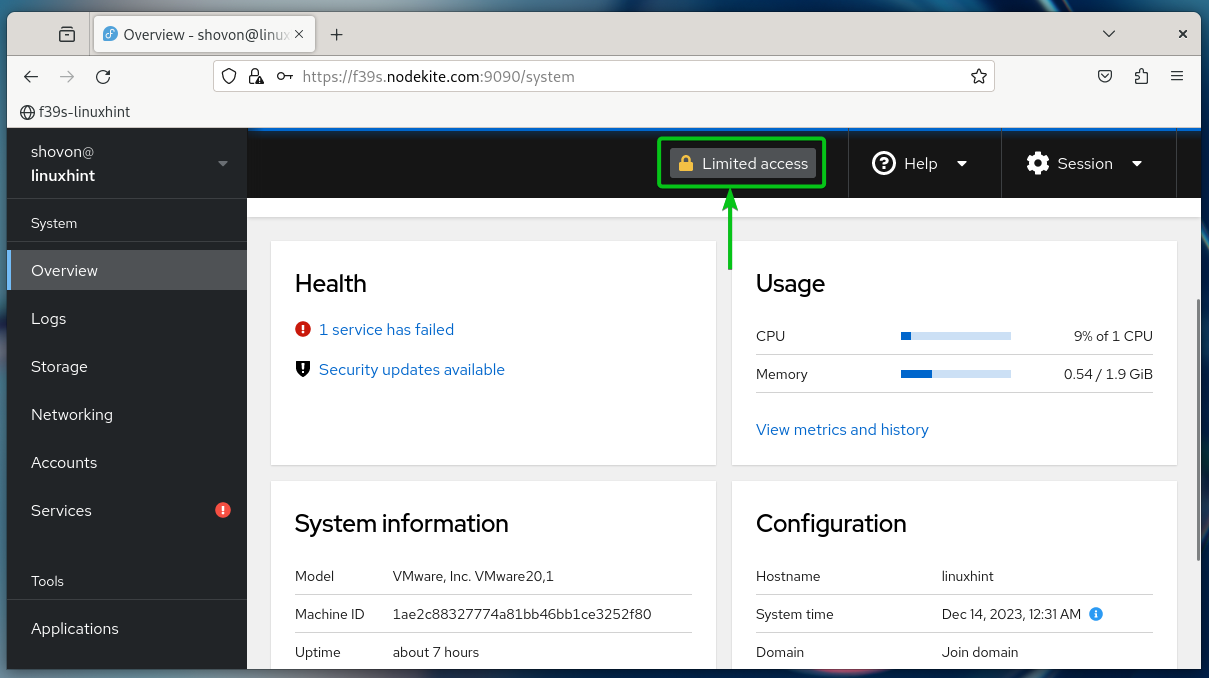1209x678 pixels.
Task: Open the f39s-linuxhint bookmark
Action: click(75, 112)
